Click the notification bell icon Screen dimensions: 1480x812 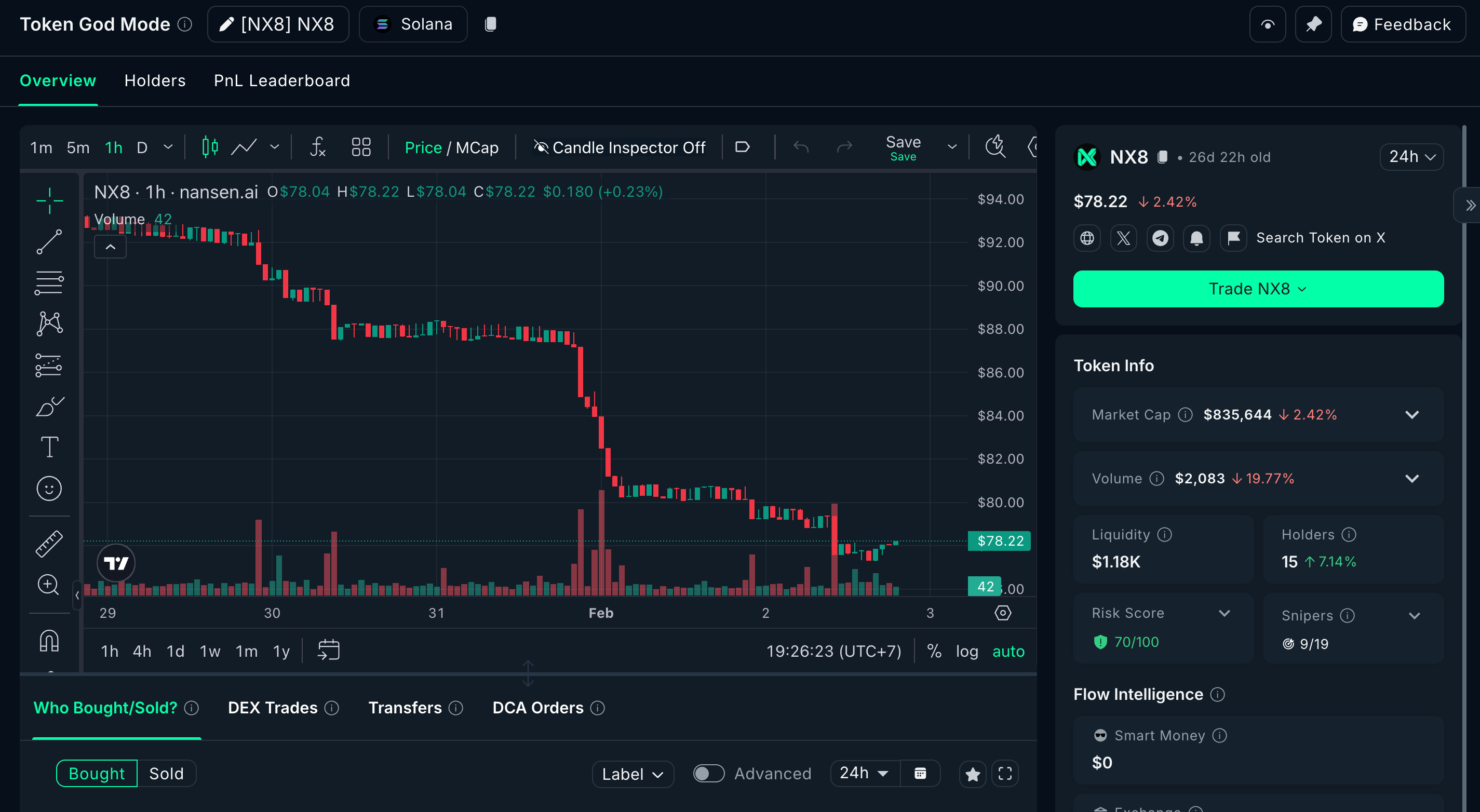[x=1197, y=238]
